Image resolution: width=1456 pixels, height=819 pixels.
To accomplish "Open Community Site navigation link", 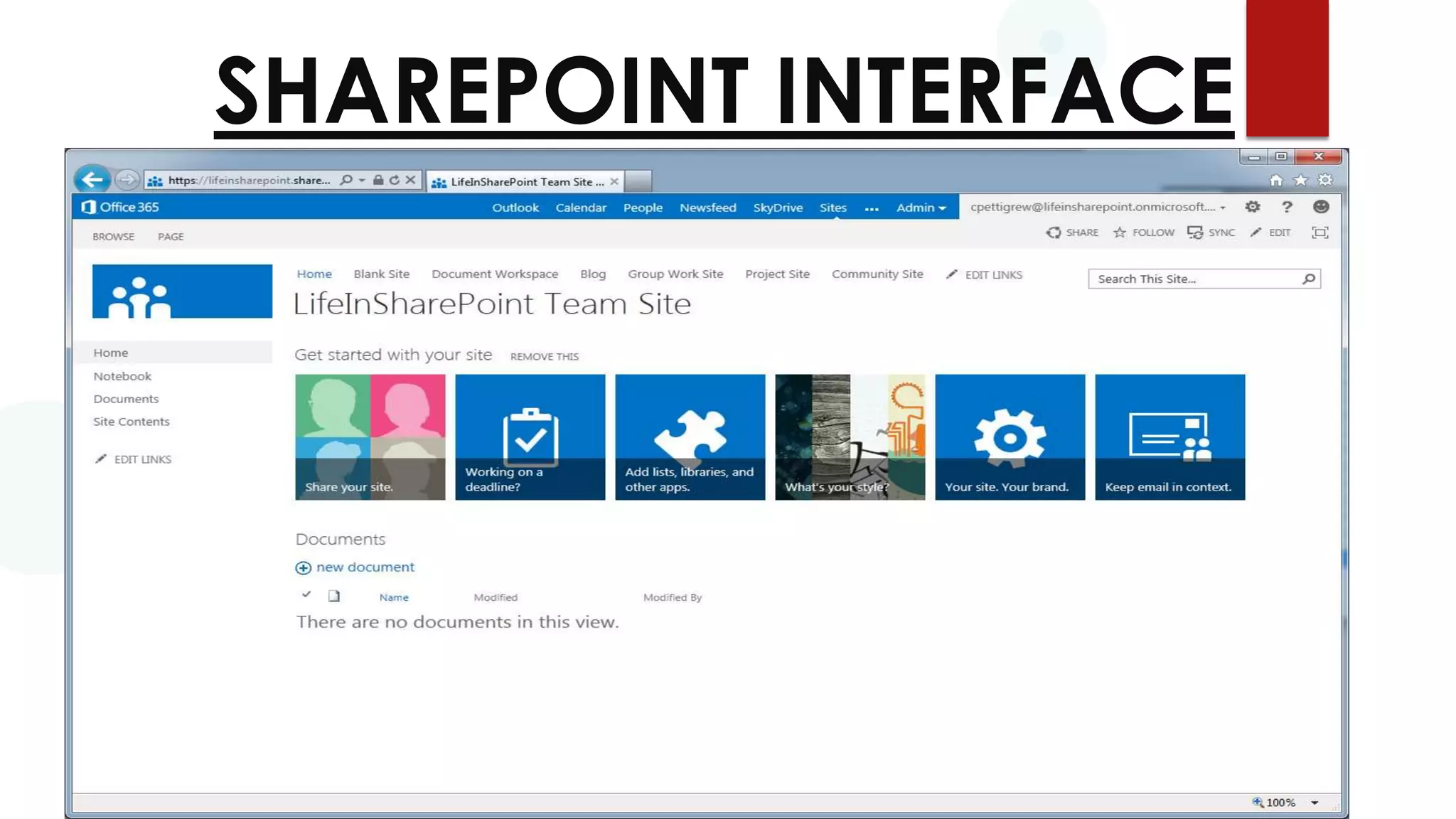I will pos(877,274).
